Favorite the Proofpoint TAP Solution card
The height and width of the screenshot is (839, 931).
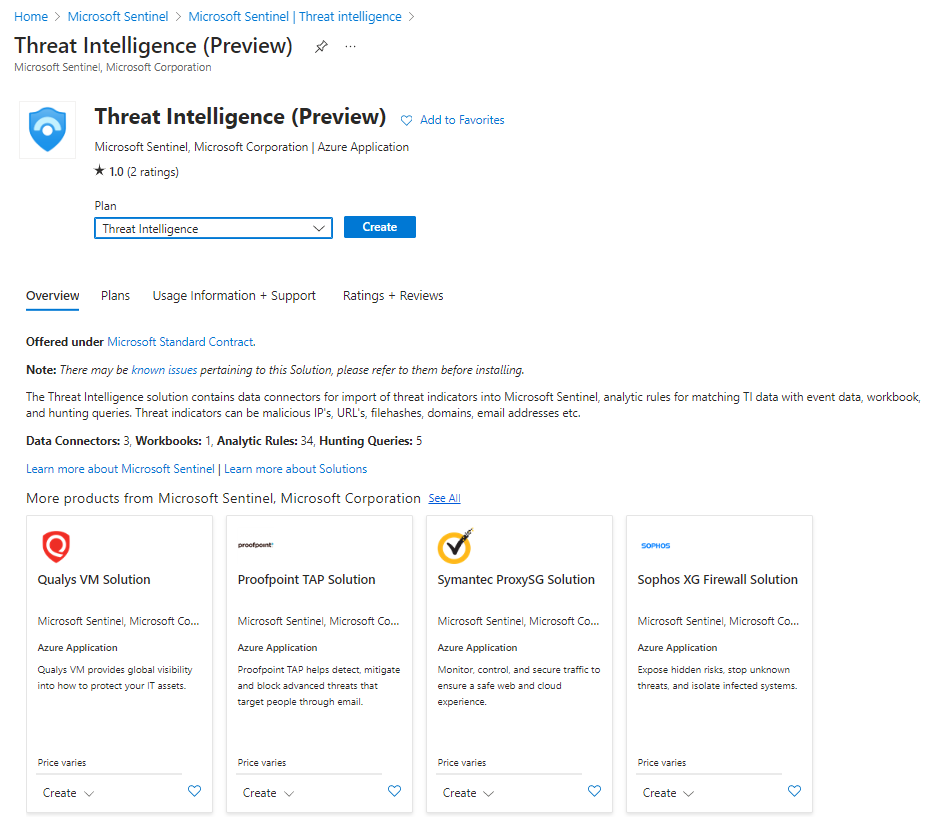(x=394, y=791)
